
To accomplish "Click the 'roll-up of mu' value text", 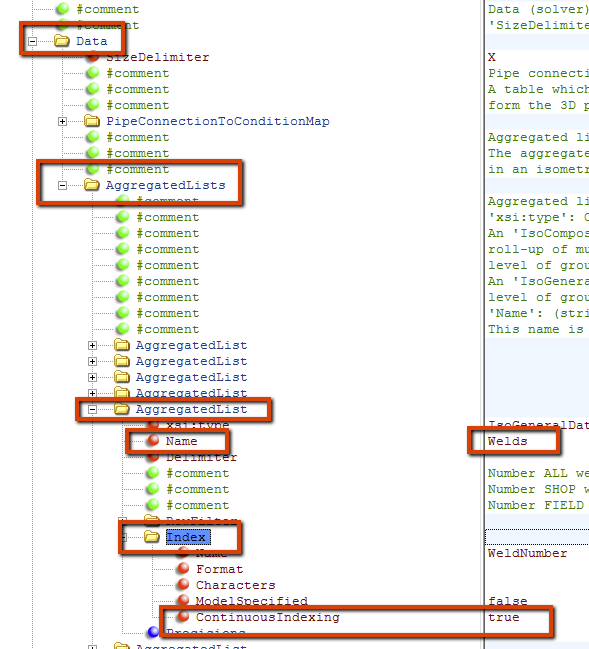I will click(x=538, y=249).
